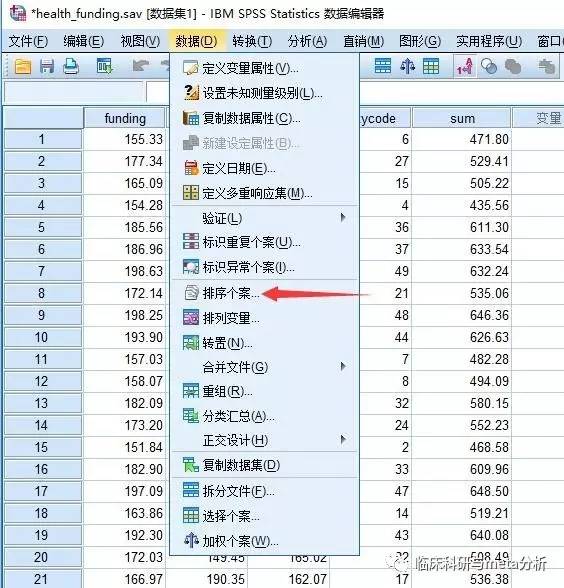The height and width of the screenshot is (588, 564).
Task: Click the Print icon in toolbar
Action: tap(71, 67)
